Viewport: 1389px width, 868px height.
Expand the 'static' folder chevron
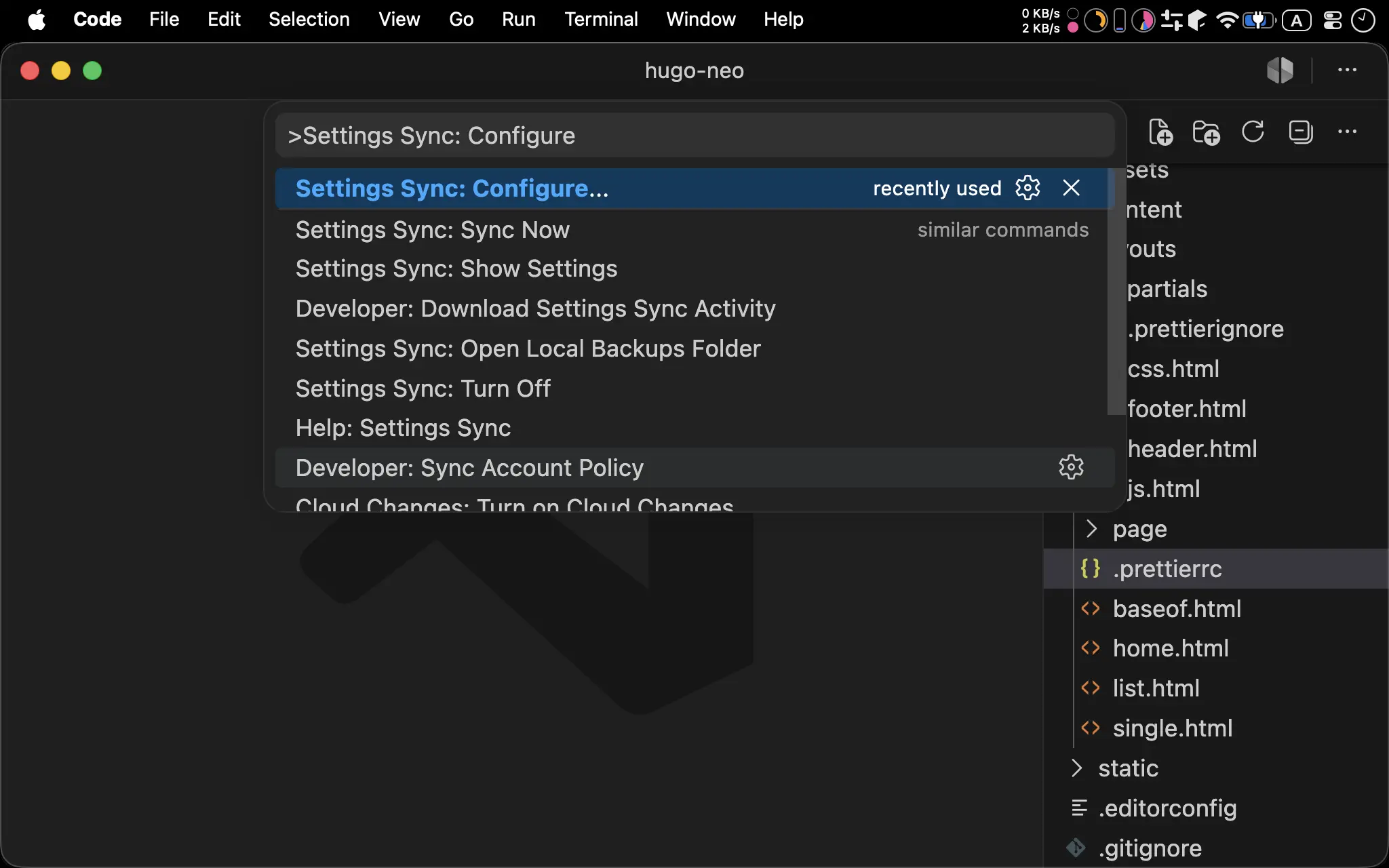click(1076, 768)
